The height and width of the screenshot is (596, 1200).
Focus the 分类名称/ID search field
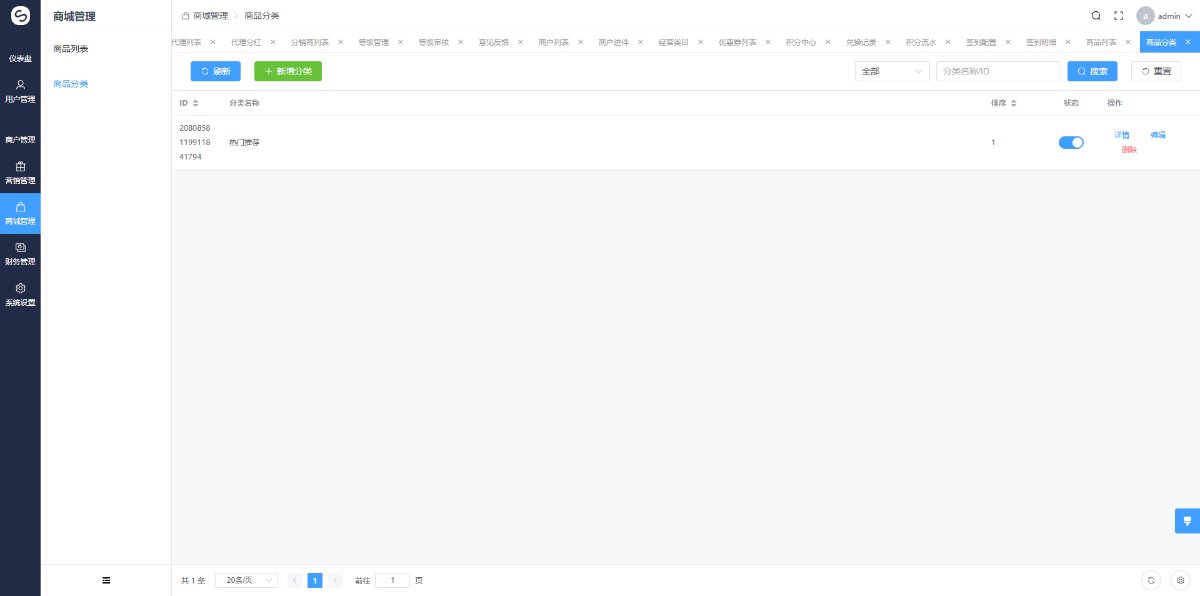(x=998, y=71)
